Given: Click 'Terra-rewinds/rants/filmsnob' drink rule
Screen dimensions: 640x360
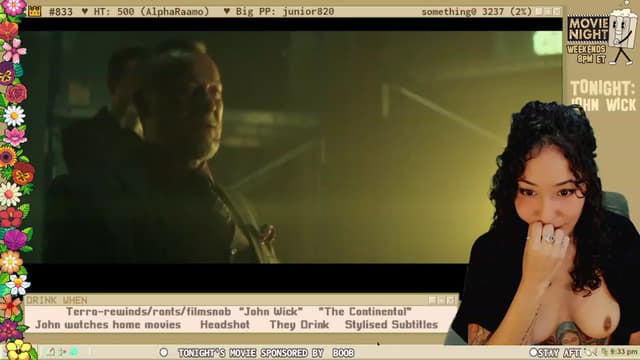Looking at the screenshot, I should [149, 312].
